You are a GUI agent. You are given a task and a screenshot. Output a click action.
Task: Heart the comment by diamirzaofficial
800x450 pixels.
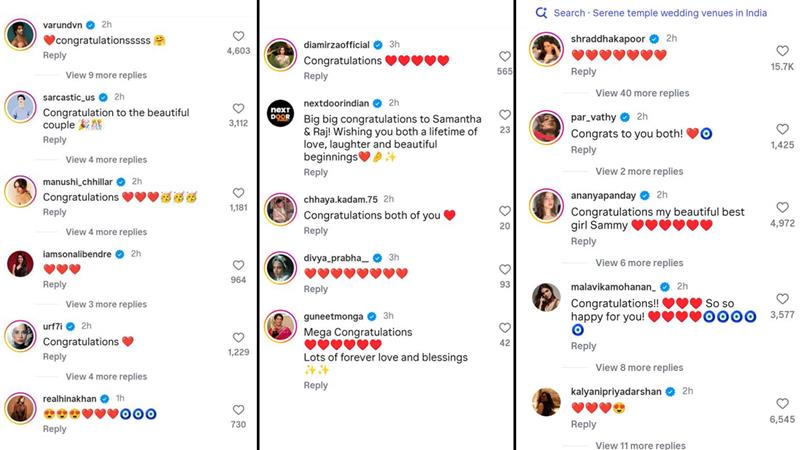504,57
